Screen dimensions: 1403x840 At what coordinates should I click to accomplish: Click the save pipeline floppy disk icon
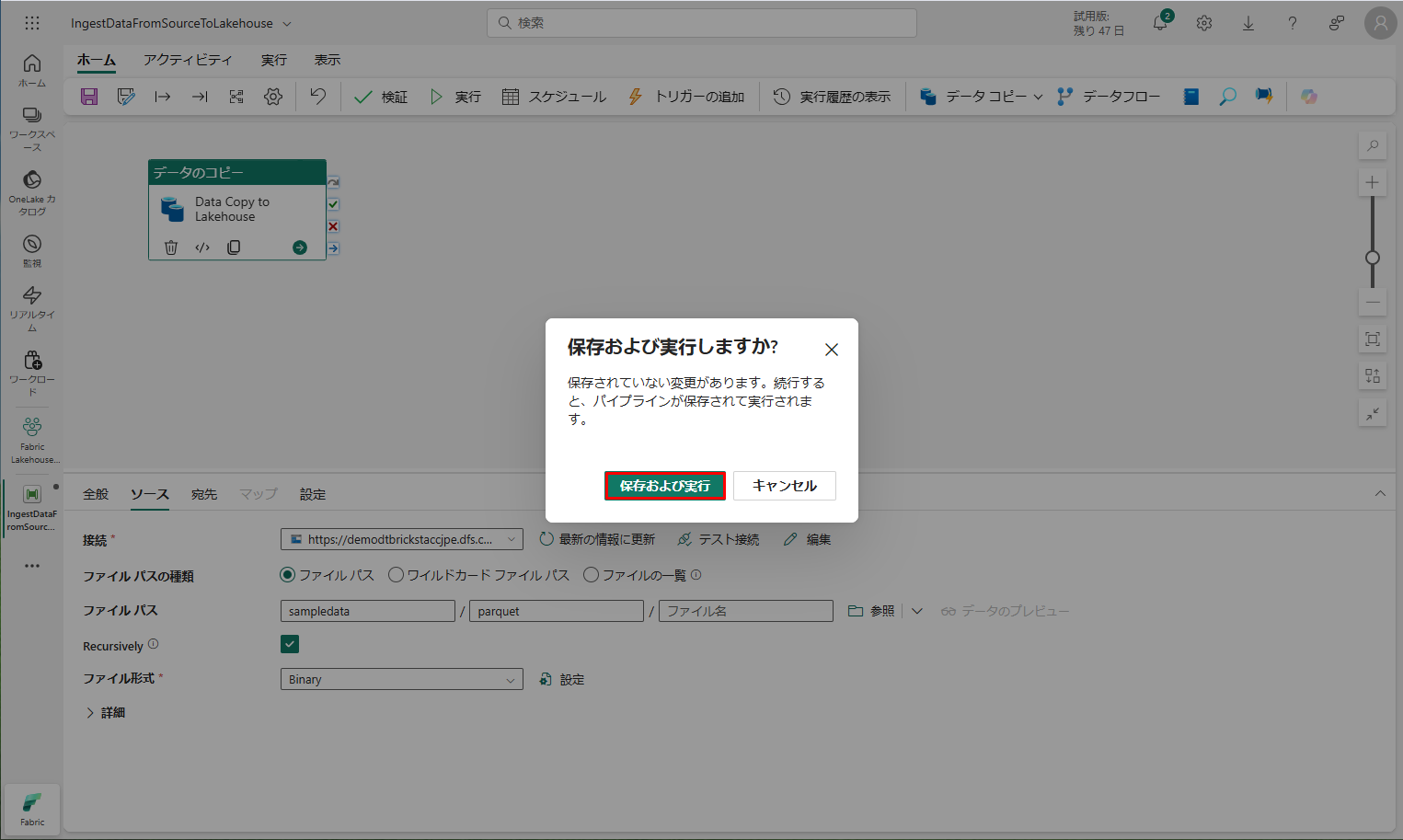click(x=89, y=97)
